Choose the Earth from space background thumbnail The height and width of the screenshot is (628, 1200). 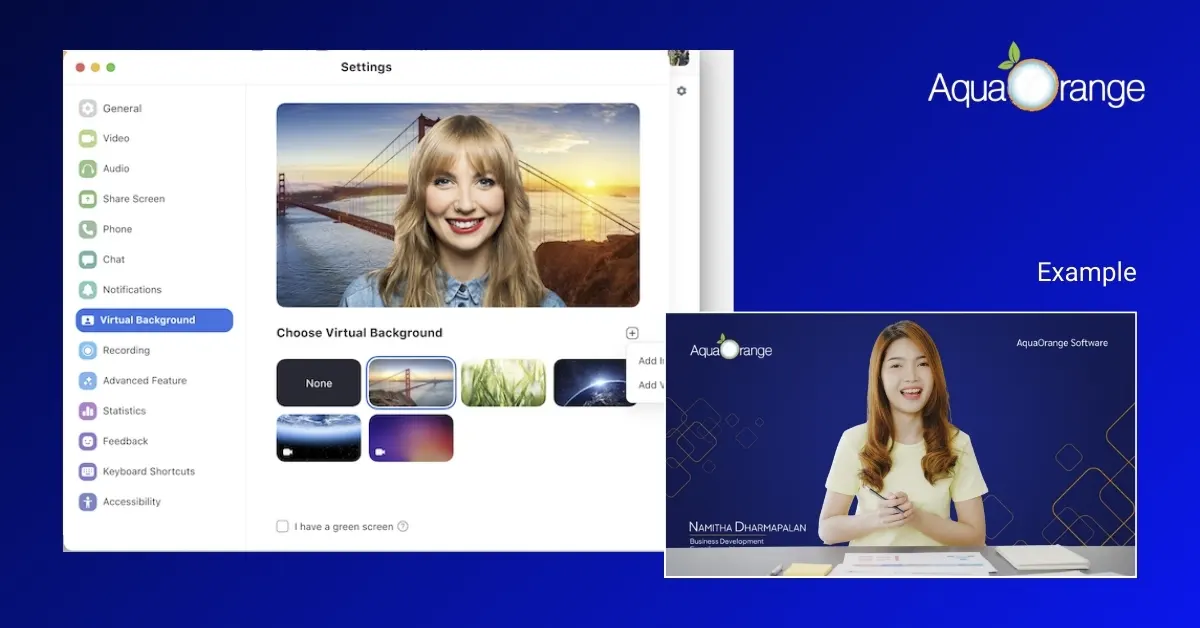coord(595,383)
